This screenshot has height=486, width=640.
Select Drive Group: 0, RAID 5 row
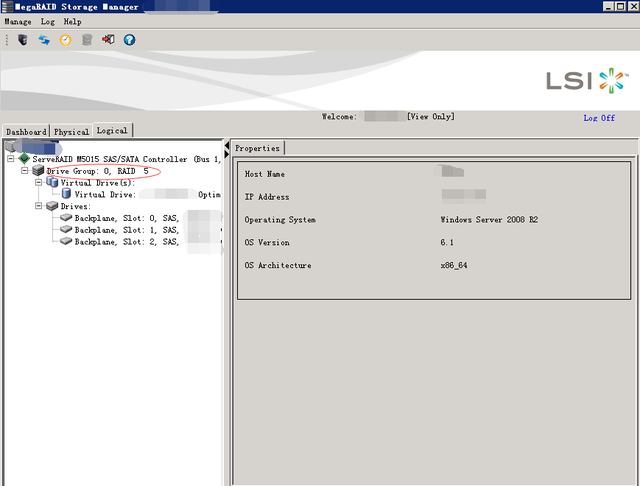98,171
